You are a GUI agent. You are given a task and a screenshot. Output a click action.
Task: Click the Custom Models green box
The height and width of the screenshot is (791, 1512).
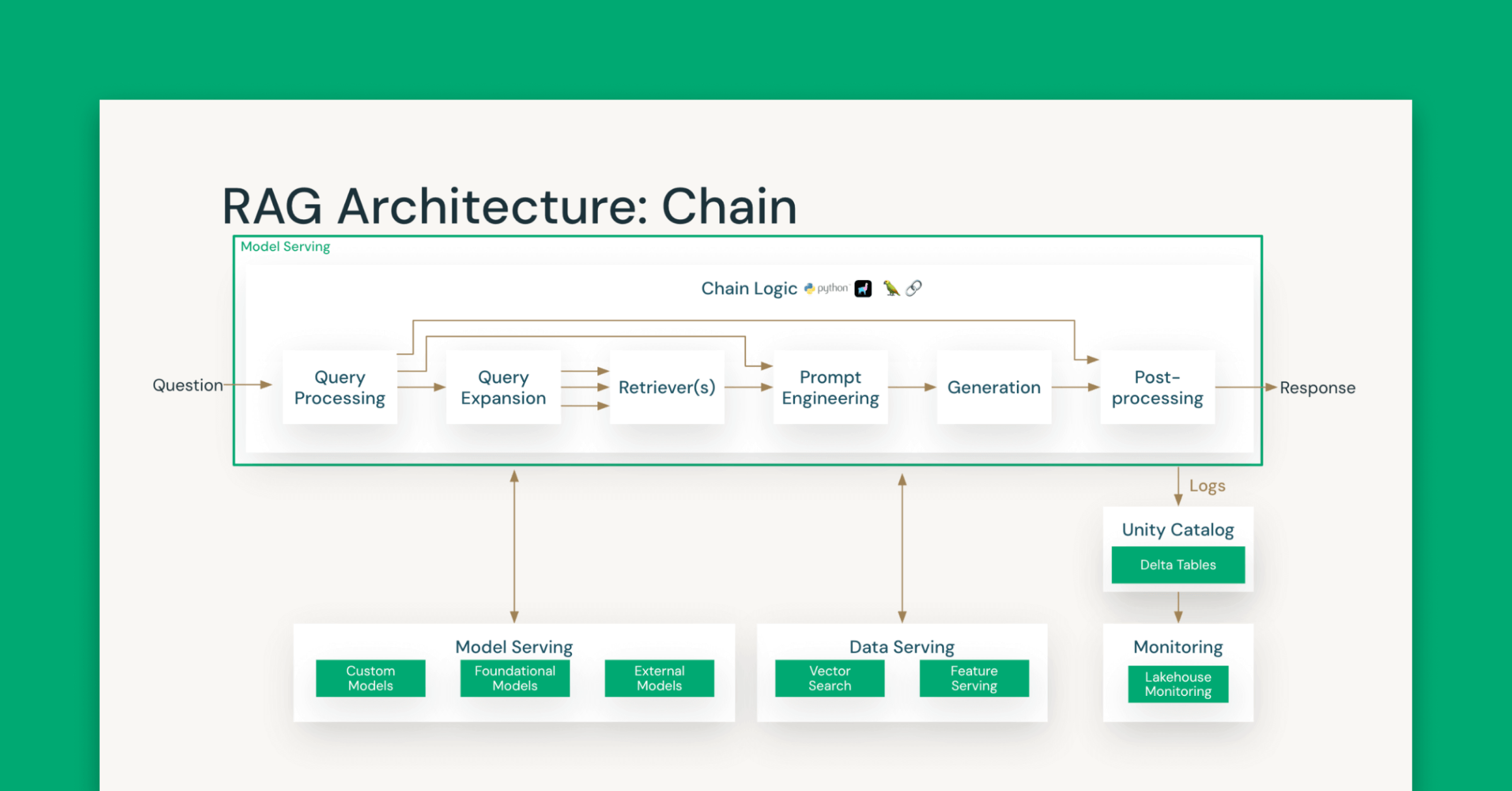370,678
